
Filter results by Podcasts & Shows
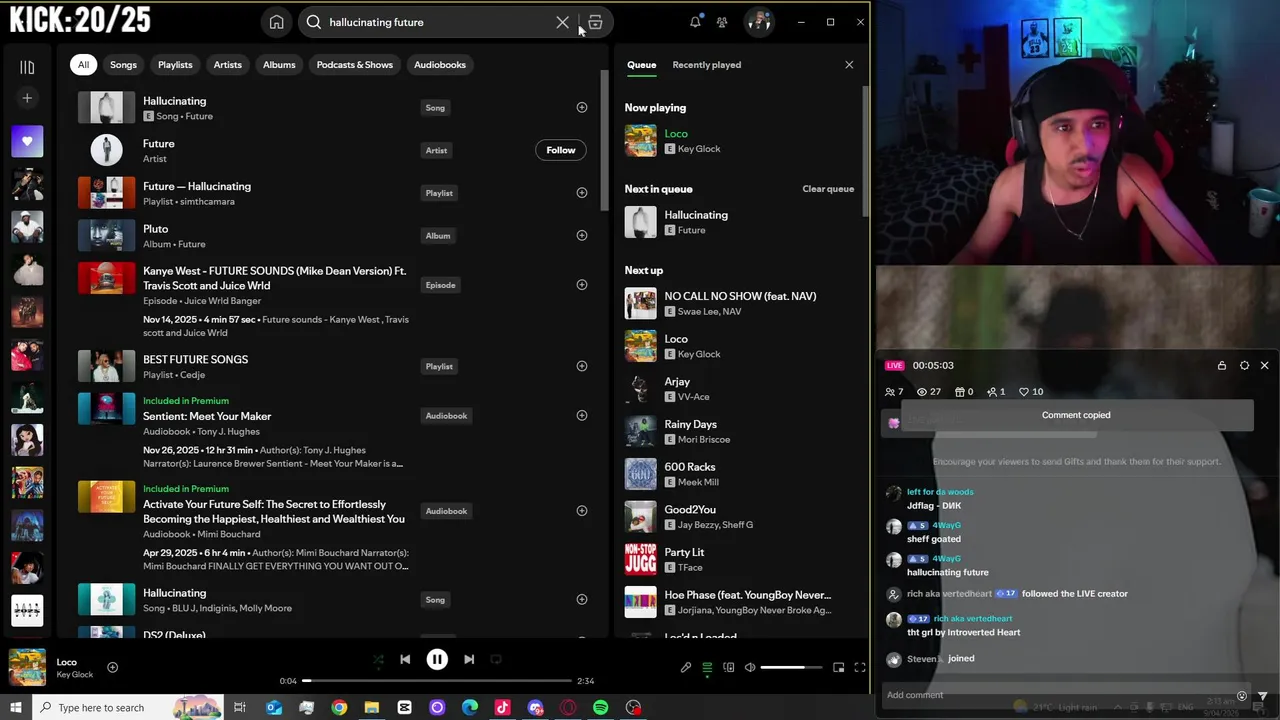(x=355, y=65)
